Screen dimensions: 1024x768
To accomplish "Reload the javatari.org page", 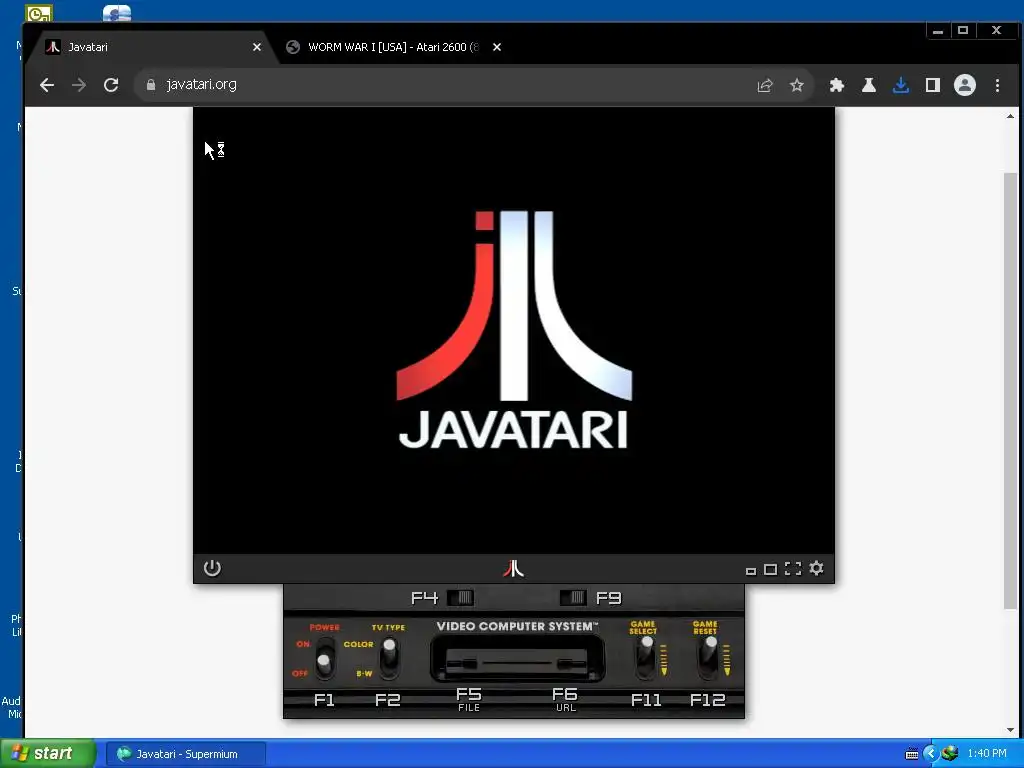I will pyautogui.click(x=111, y=85).
